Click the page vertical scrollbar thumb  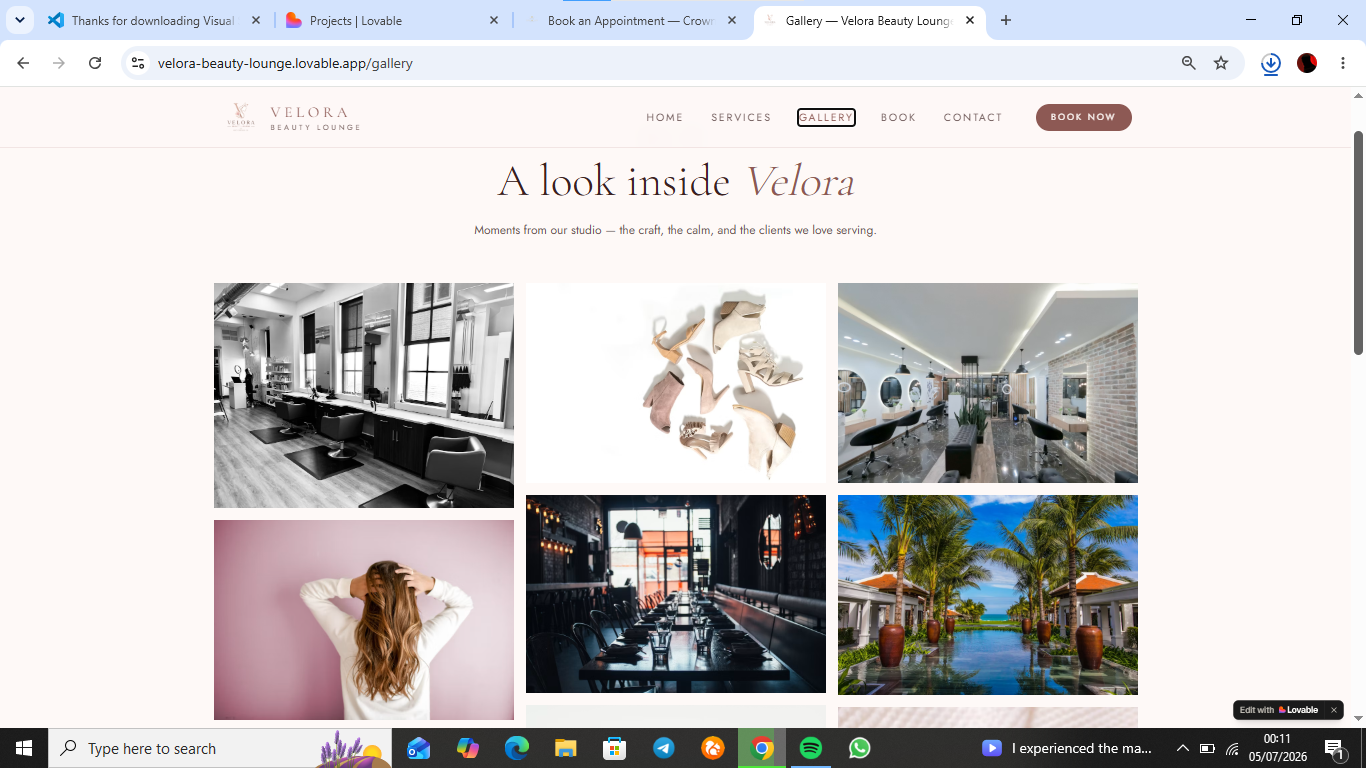click(x=1358, y=242)
